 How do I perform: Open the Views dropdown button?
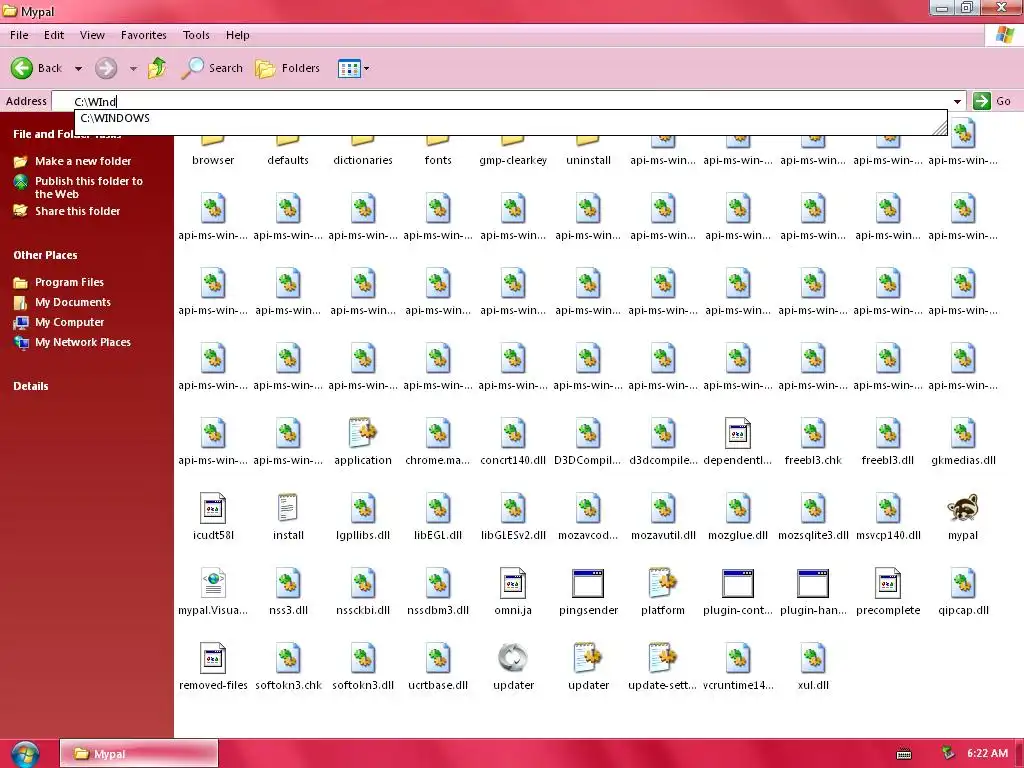pyautogui.click(x=353, y=68)
